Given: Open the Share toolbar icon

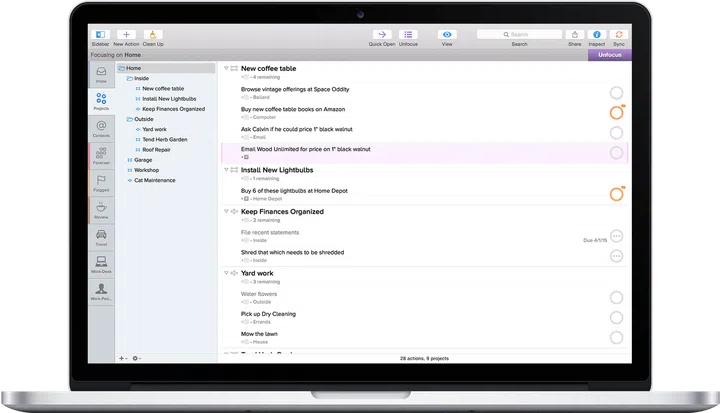Looking at the screenshot, I should [575, 34].
